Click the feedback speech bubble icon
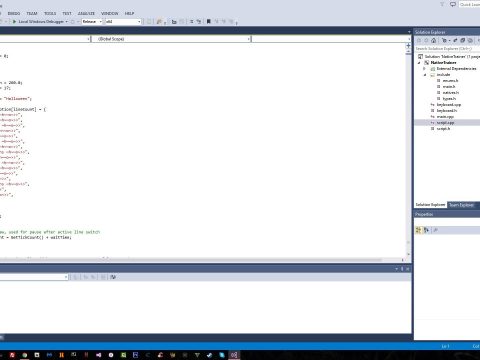This screenshot has width=480, height=360. point(453,4)
